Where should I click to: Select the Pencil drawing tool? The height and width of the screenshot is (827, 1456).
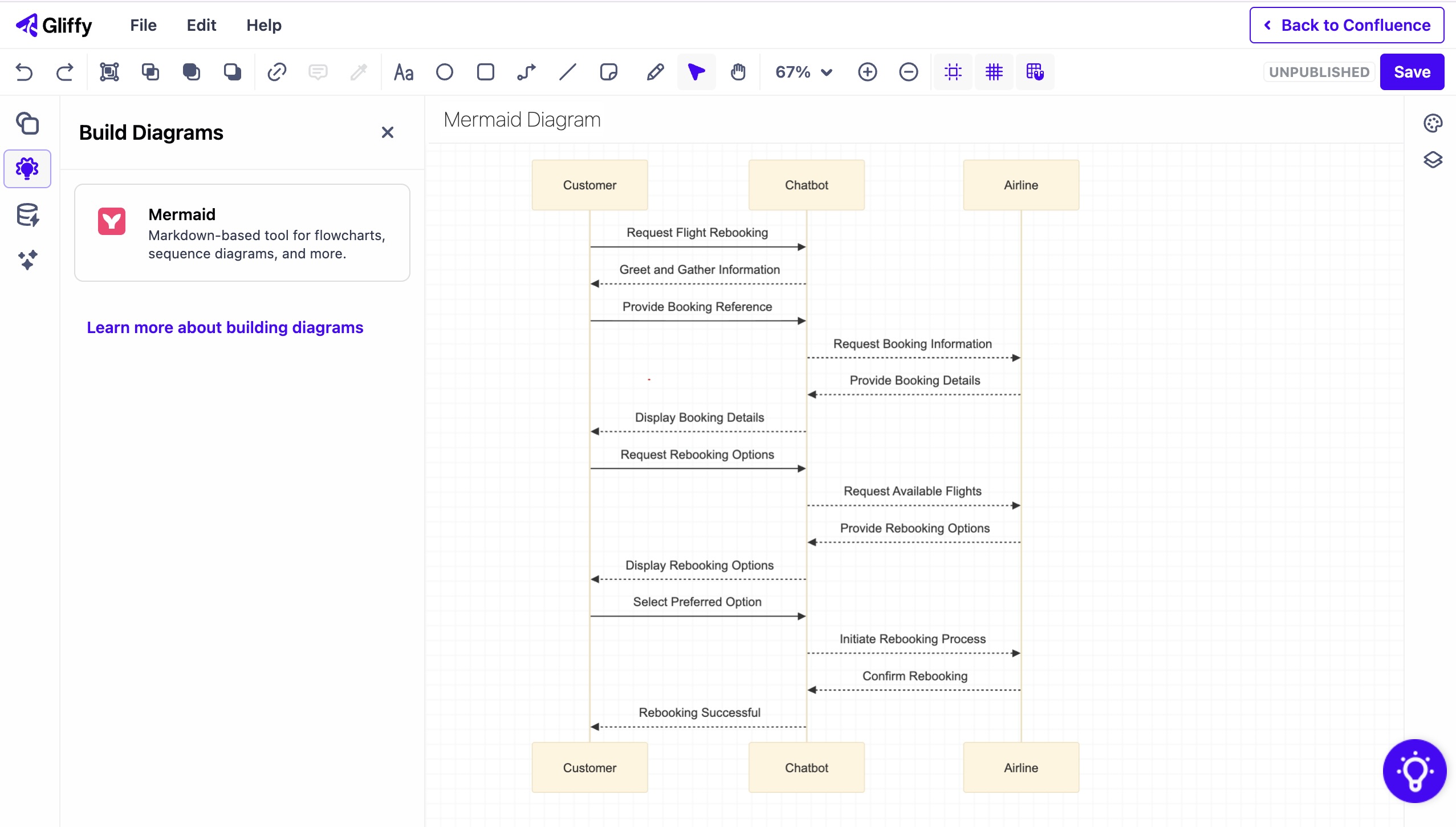pos(654,72)
